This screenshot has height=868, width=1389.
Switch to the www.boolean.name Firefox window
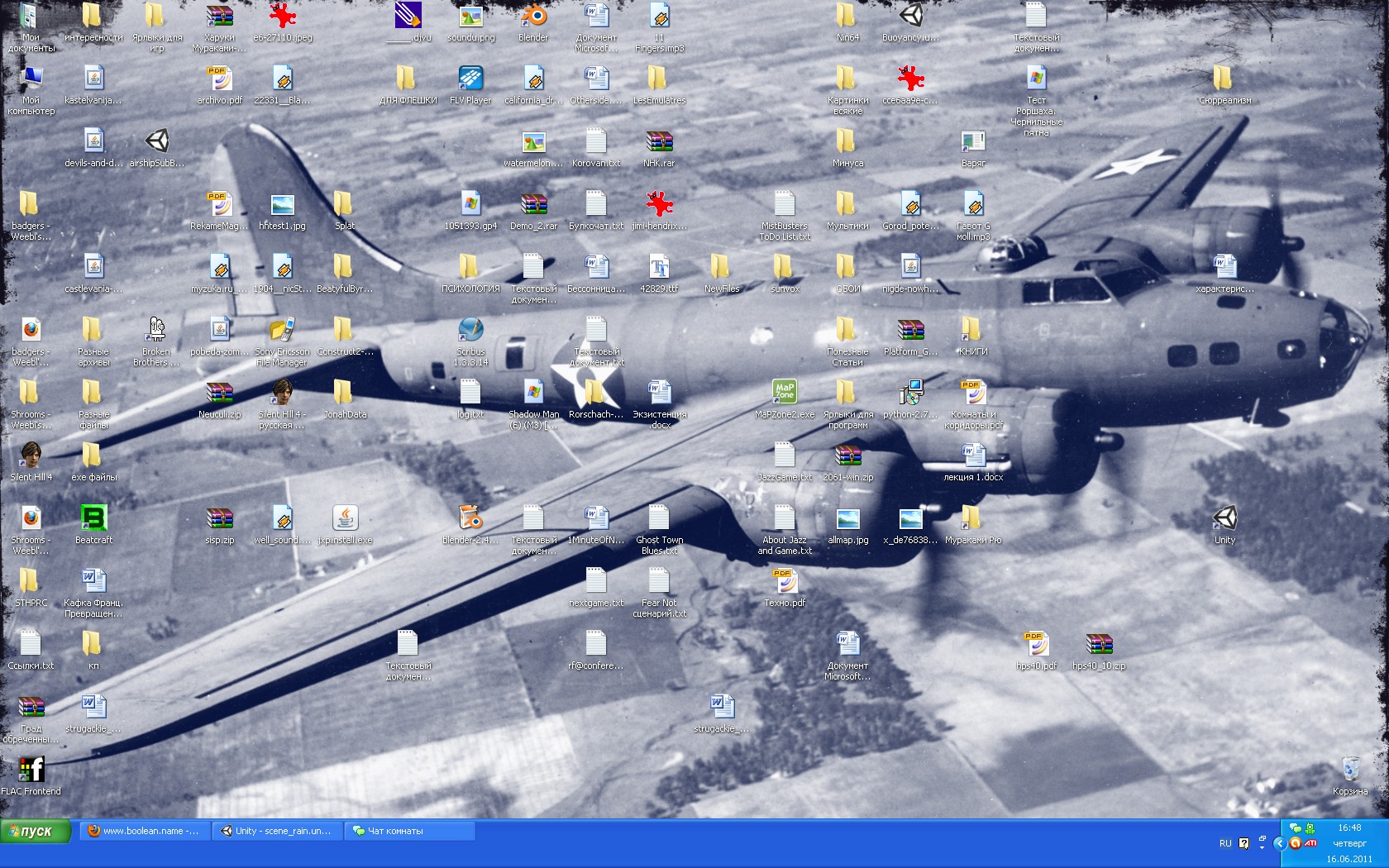[x=144, y=831]
